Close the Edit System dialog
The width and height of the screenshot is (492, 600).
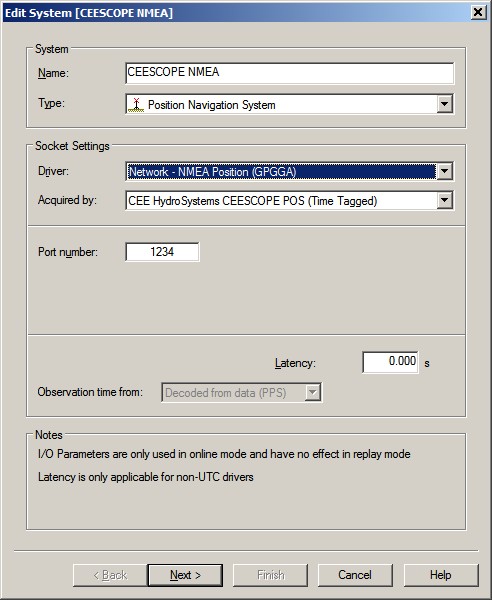pos(478,12)
